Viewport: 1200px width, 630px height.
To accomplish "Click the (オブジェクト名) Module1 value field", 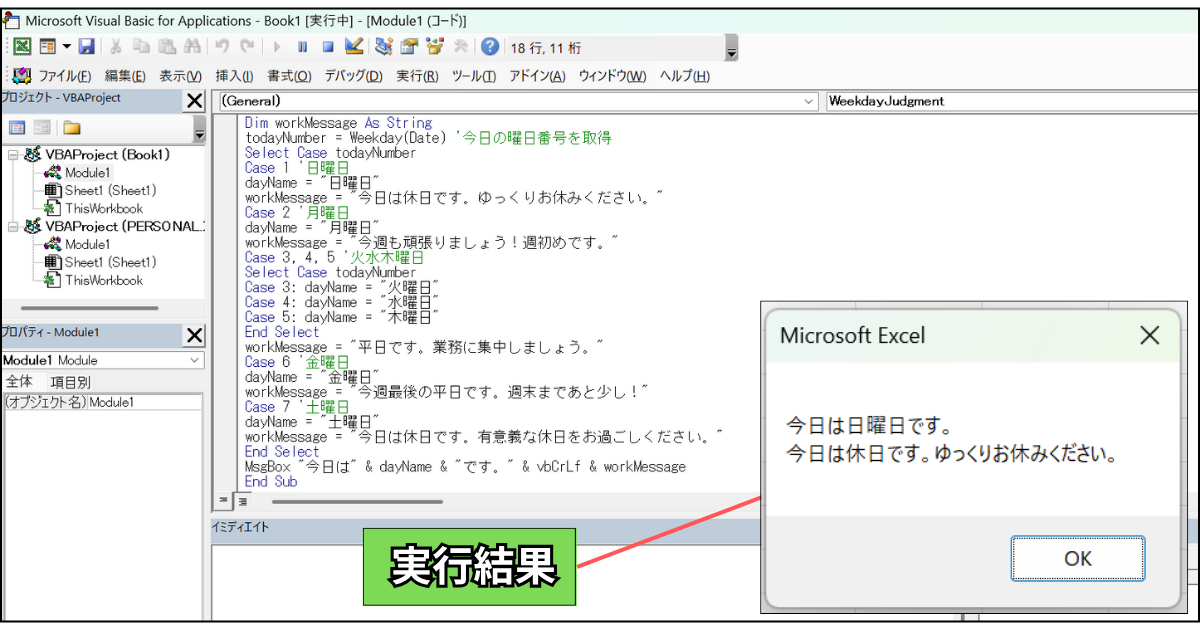I will 144,402.
